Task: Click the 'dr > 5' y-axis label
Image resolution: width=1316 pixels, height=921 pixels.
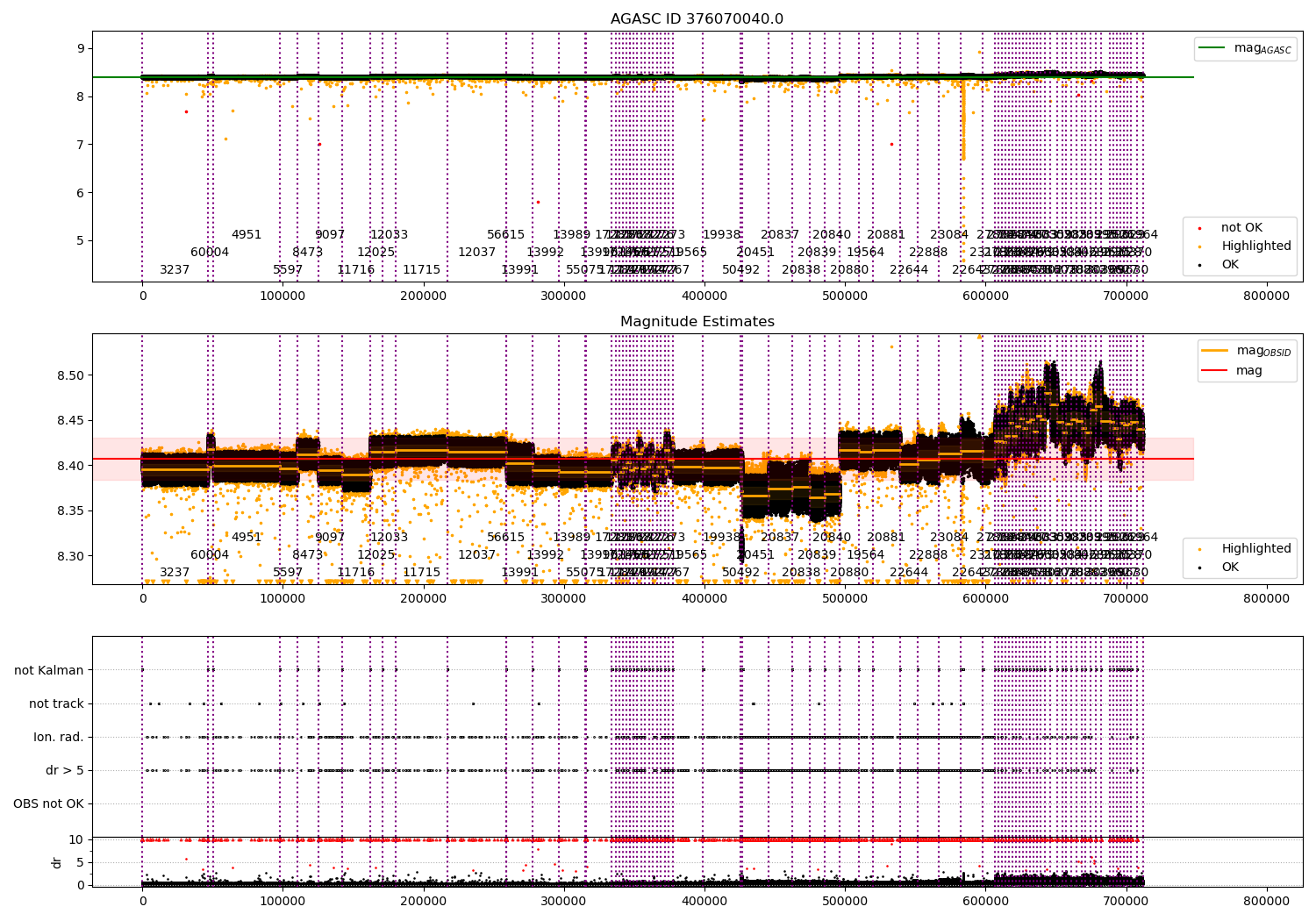Action: coord(65,770)
